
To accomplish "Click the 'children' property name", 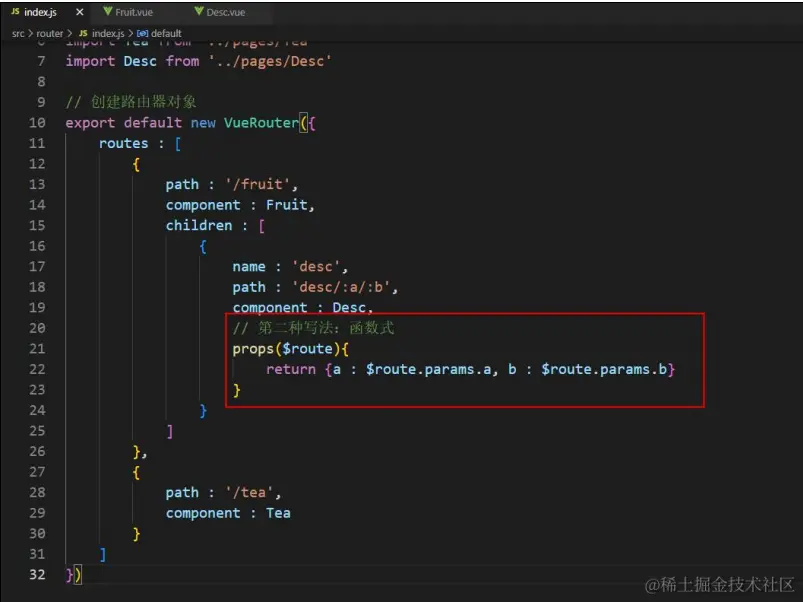I will pos(199,225).
